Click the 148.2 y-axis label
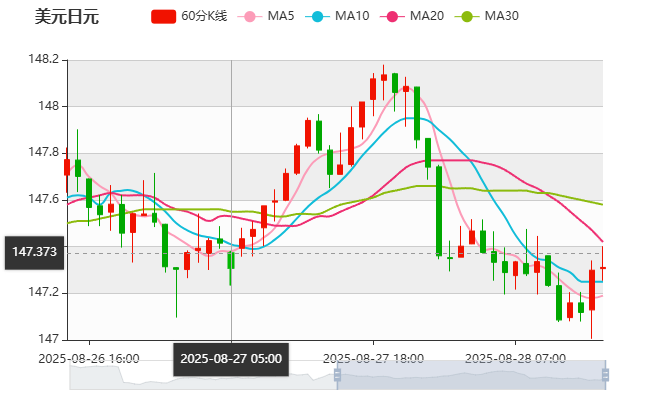Viewport: 670px width, 400px height. (44, 59)
